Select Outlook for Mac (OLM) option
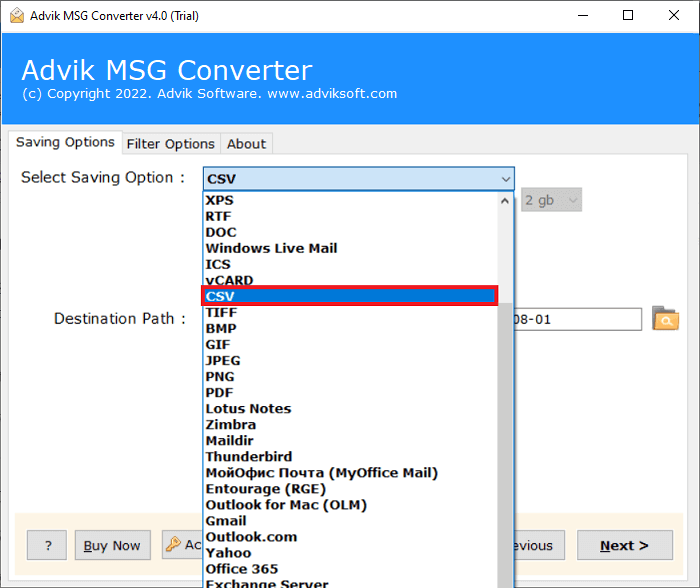Screen dimensions: 700x588 coord(351,505)
